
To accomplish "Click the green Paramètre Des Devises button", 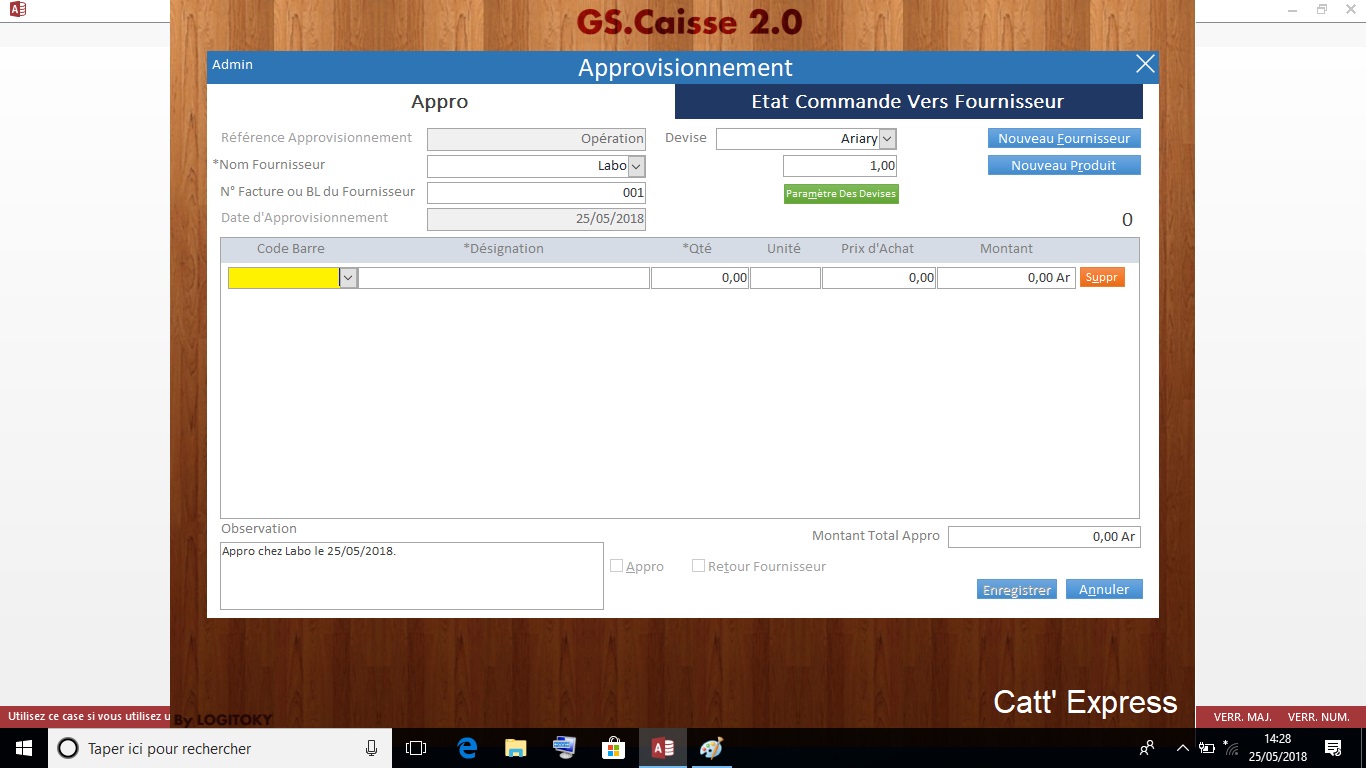I will click(841, 194).
